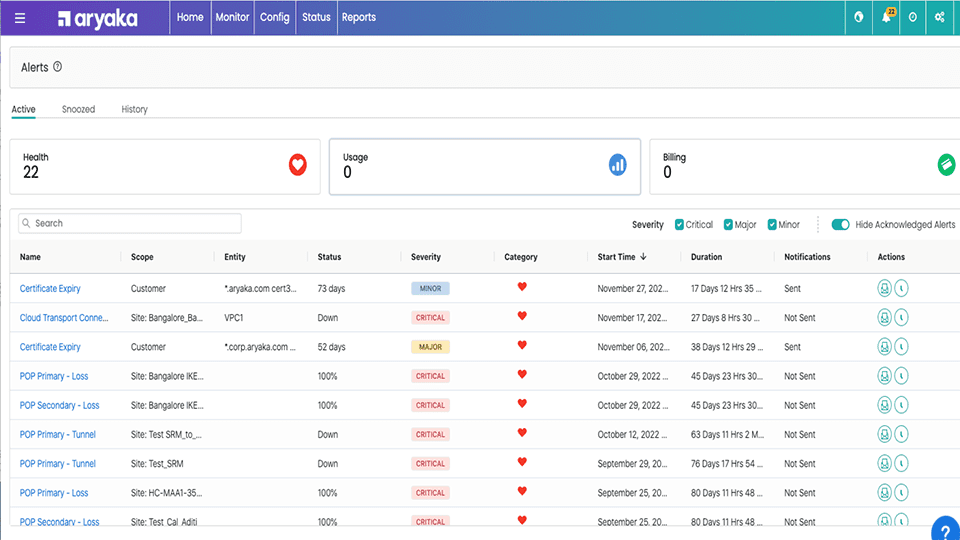This screenshot has width=960, height=540.
Task: Snooze the 73 days Certificate Expiry alert
Action: pos(901,288)
